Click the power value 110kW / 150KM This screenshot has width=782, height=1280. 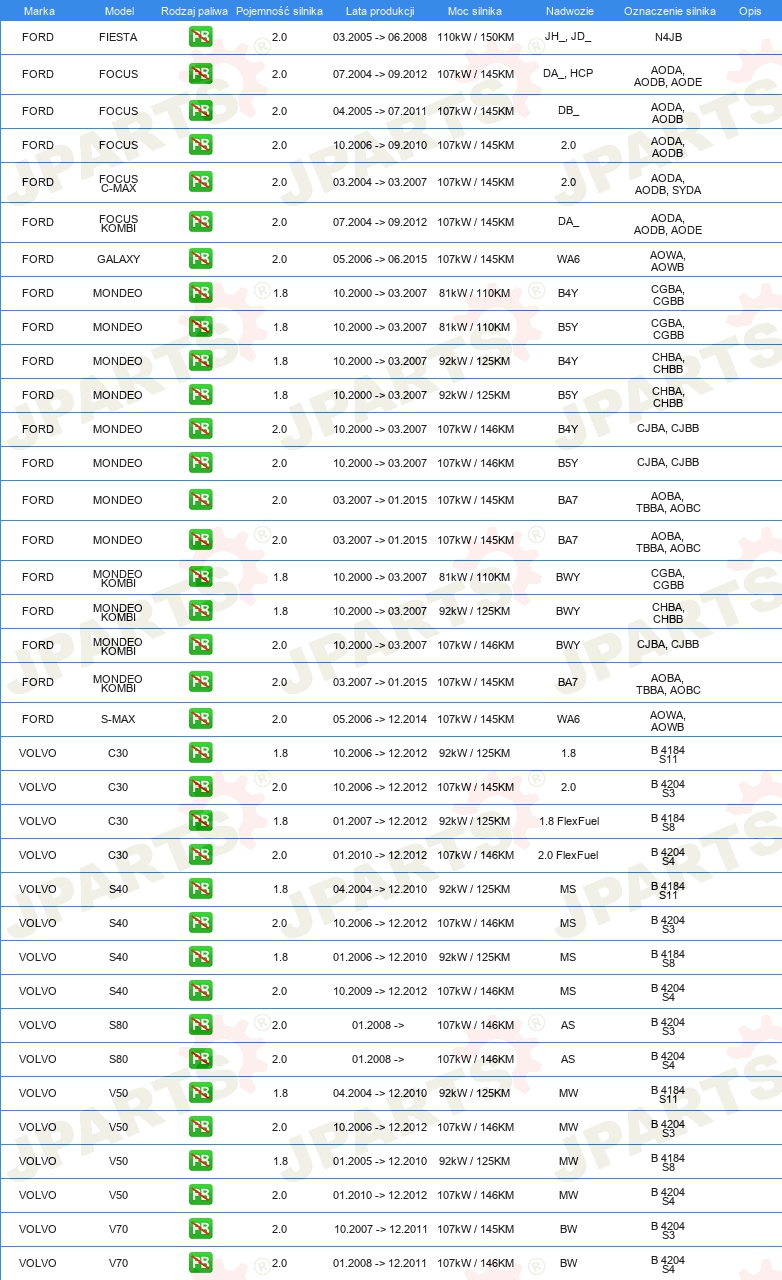[476, 37]
